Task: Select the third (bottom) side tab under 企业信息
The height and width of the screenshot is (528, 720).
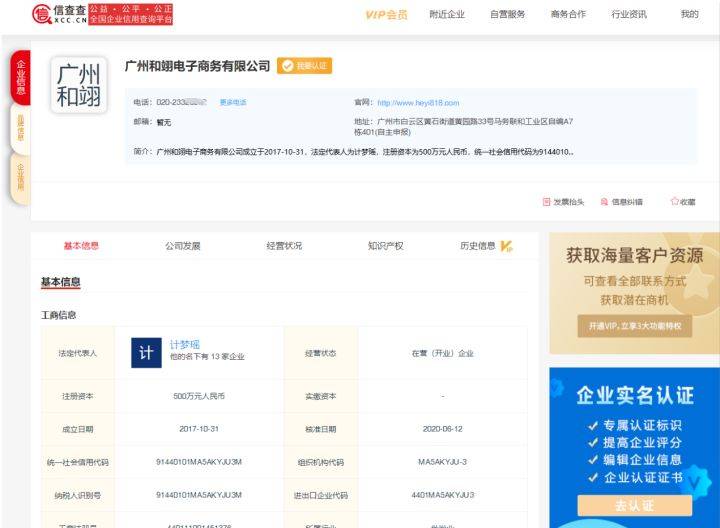Action: click(21, 177)
